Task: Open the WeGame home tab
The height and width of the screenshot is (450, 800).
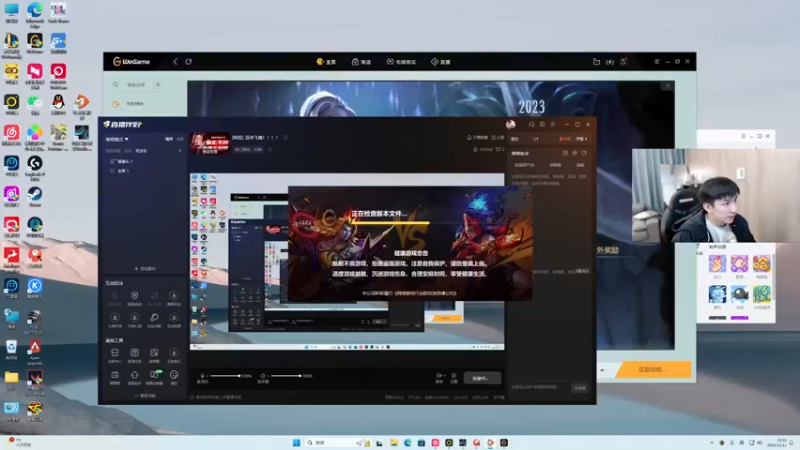Action: click(x=326, y=62)
